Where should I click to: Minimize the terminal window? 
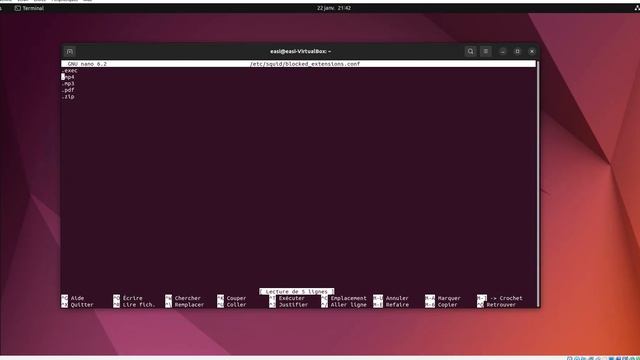pos(502,51)
